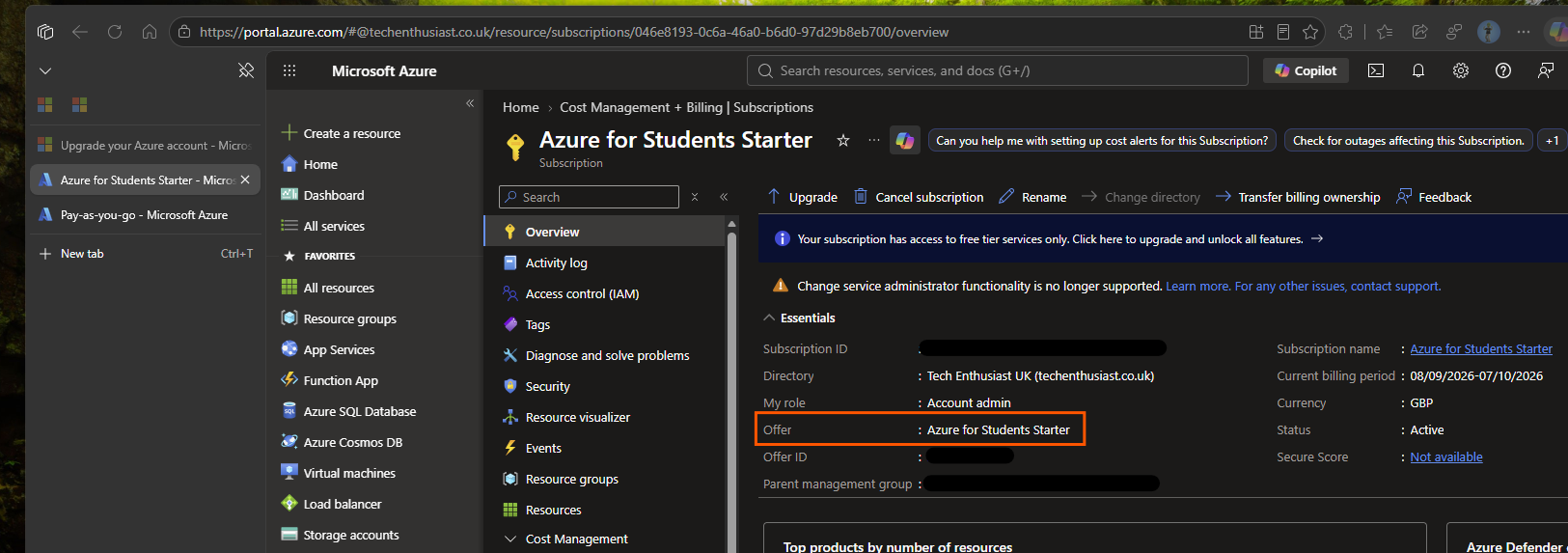Click Rename pencil button
The image size is (1568, 553).
coord(1032,197)
